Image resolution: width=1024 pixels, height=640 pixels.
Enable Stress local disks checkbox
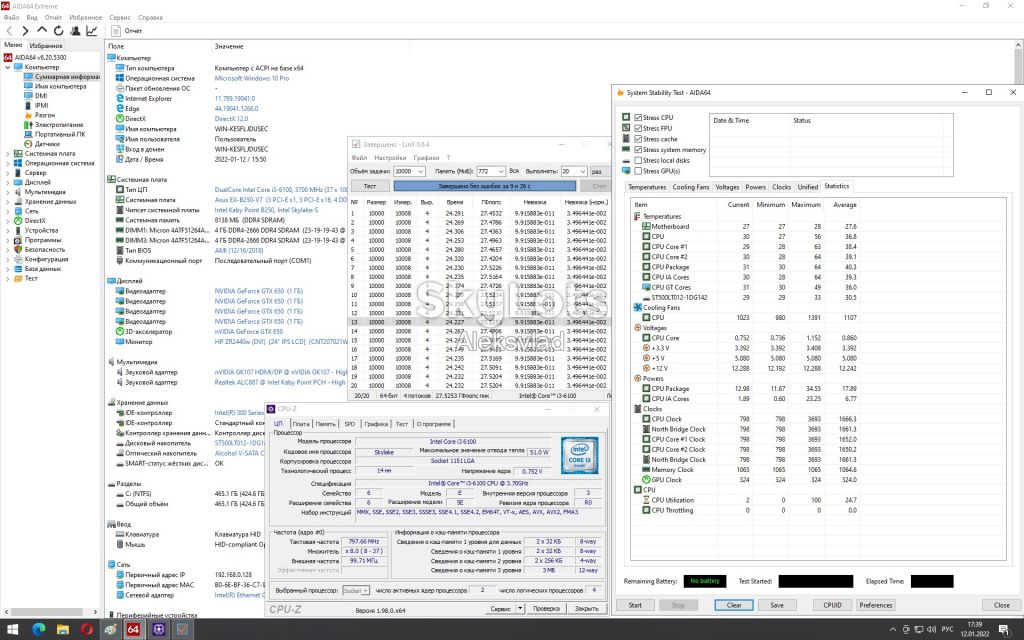tap(638, 160)
